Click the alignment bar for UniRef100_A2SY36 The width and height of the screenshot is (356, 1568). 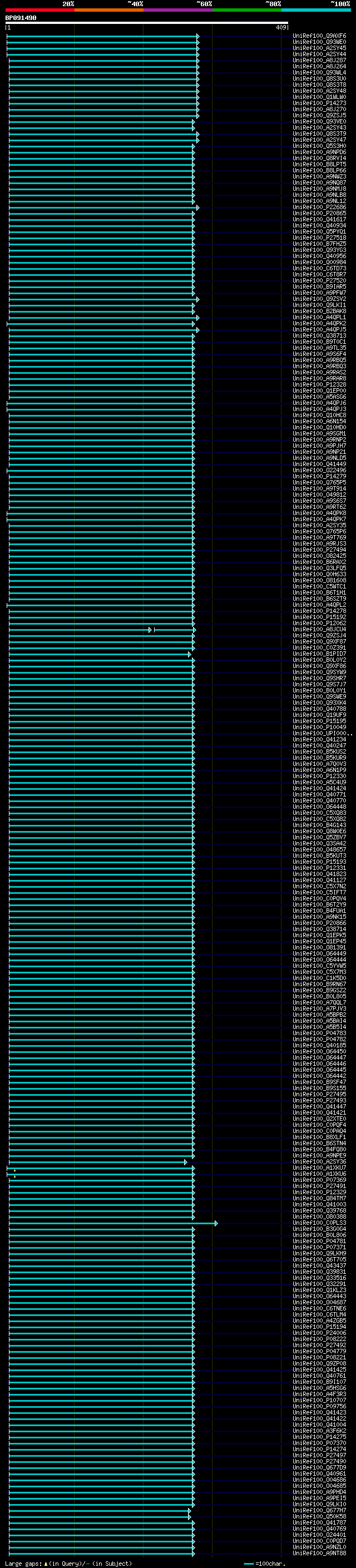point(97,1162)
